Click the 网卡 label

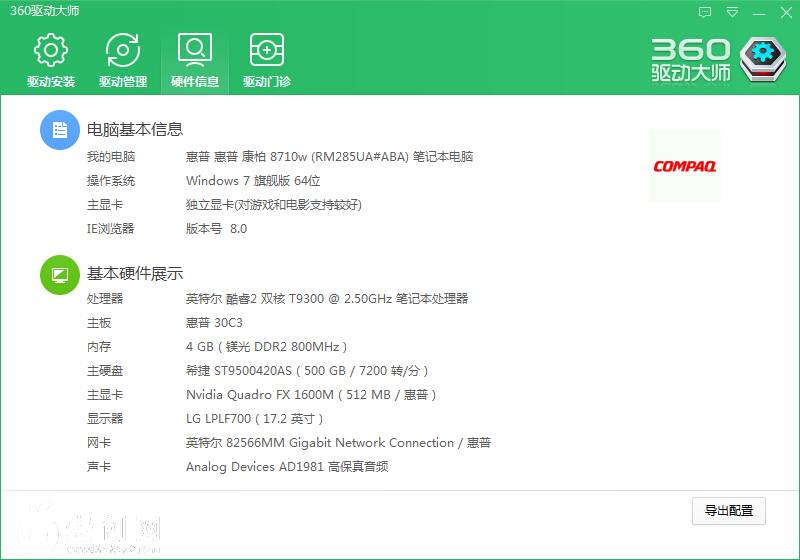[x=98, y=443]
